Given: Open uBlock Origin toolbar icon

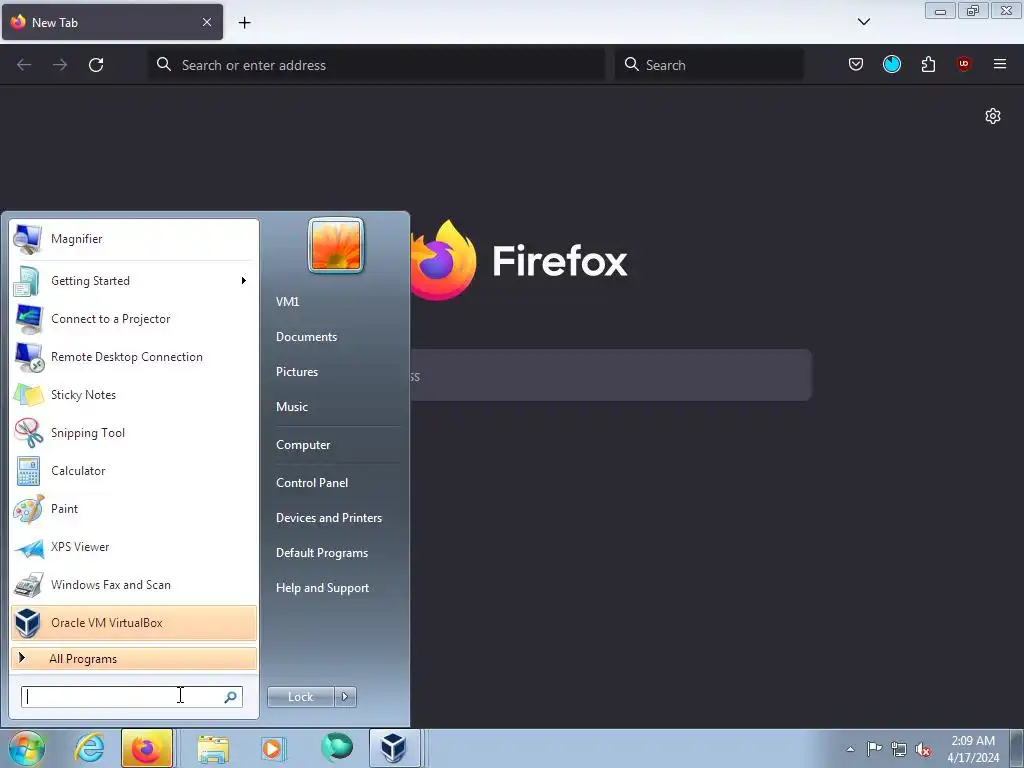Looking at the screenshot, I should tap(964, 64).
